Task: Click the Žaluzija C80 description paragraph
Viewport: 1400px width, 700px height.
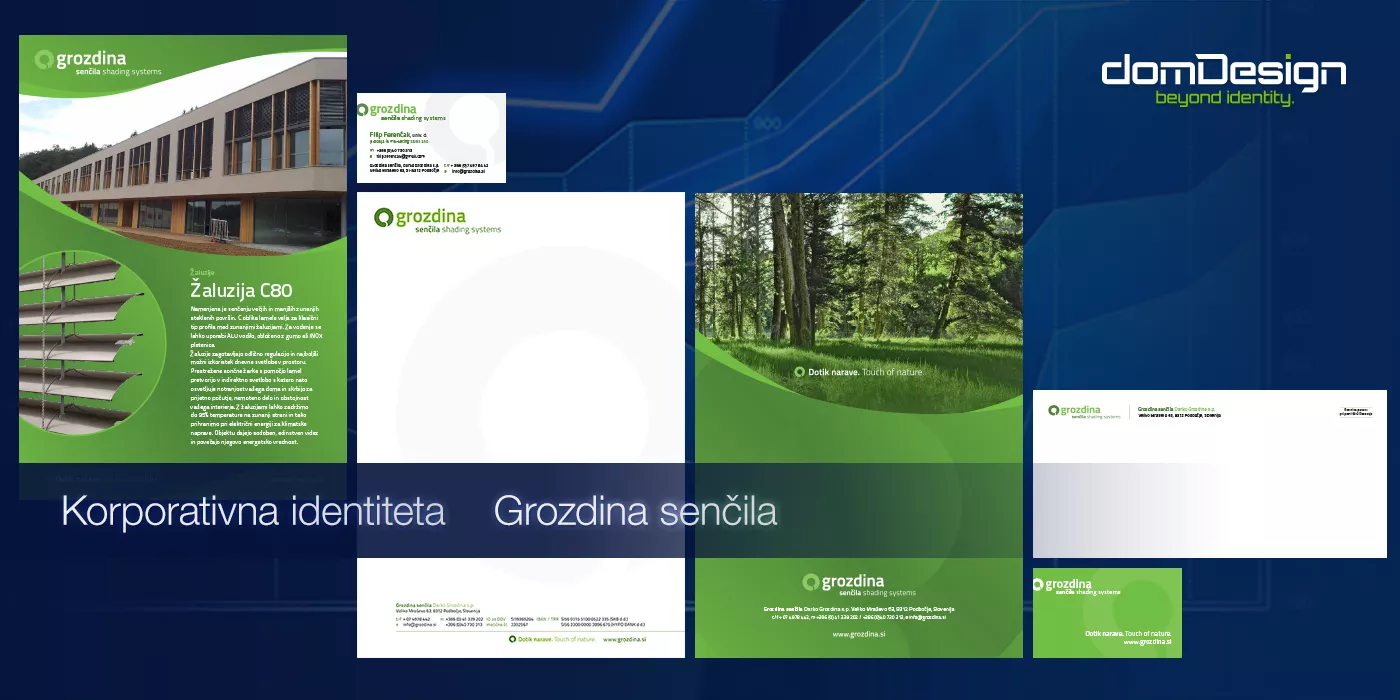Action: pyautogui.click(x=255, y=375)
